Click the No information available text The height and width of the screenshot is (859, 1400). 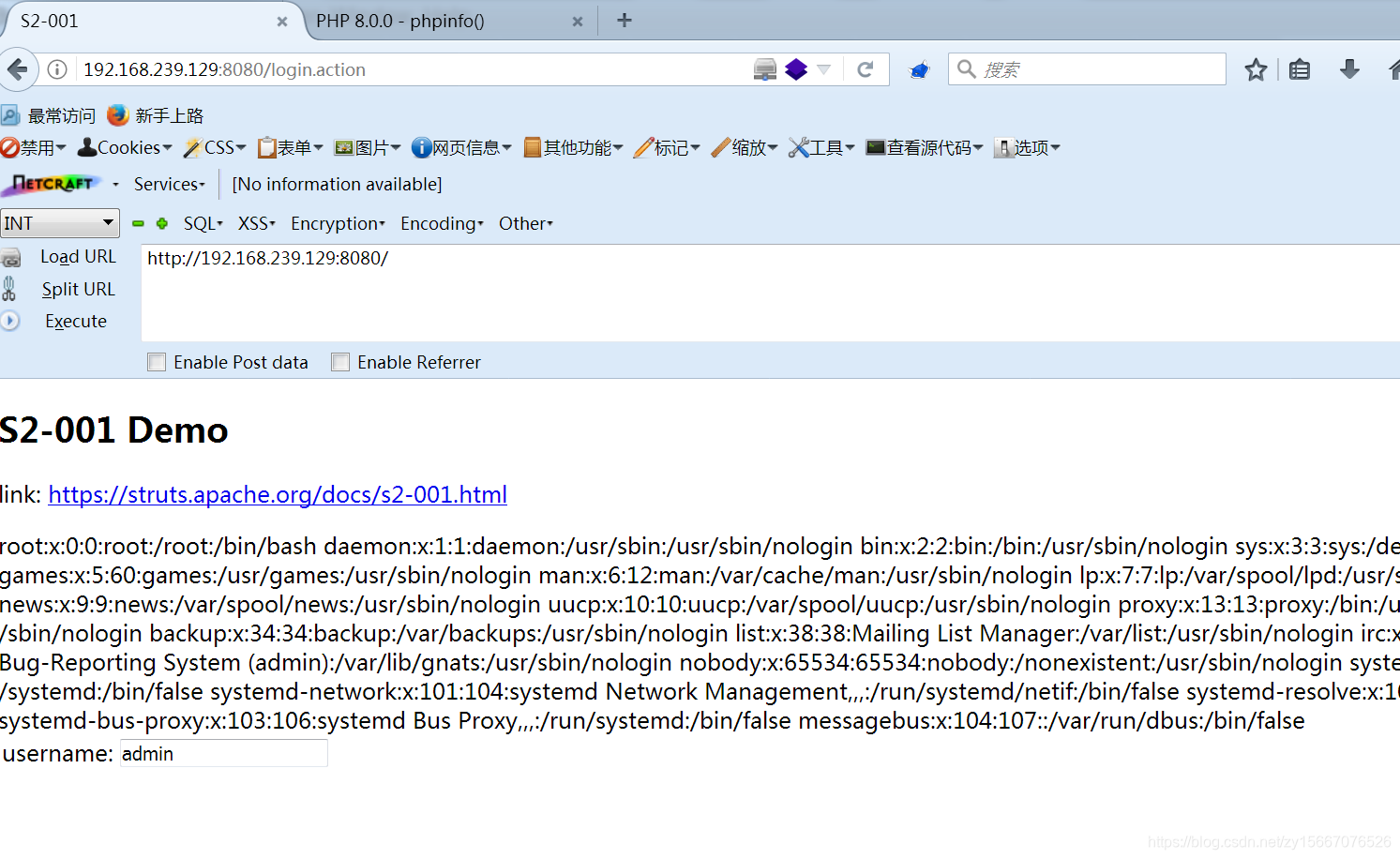pyautogui.click(x=337, y=184)
